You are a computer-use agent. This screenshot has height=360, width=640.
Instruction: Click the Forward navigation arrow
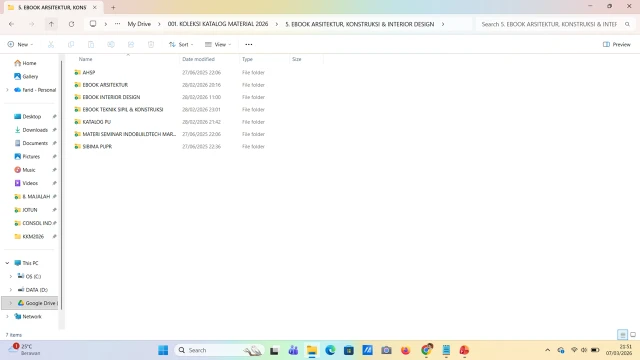click(x=31, y=24)
